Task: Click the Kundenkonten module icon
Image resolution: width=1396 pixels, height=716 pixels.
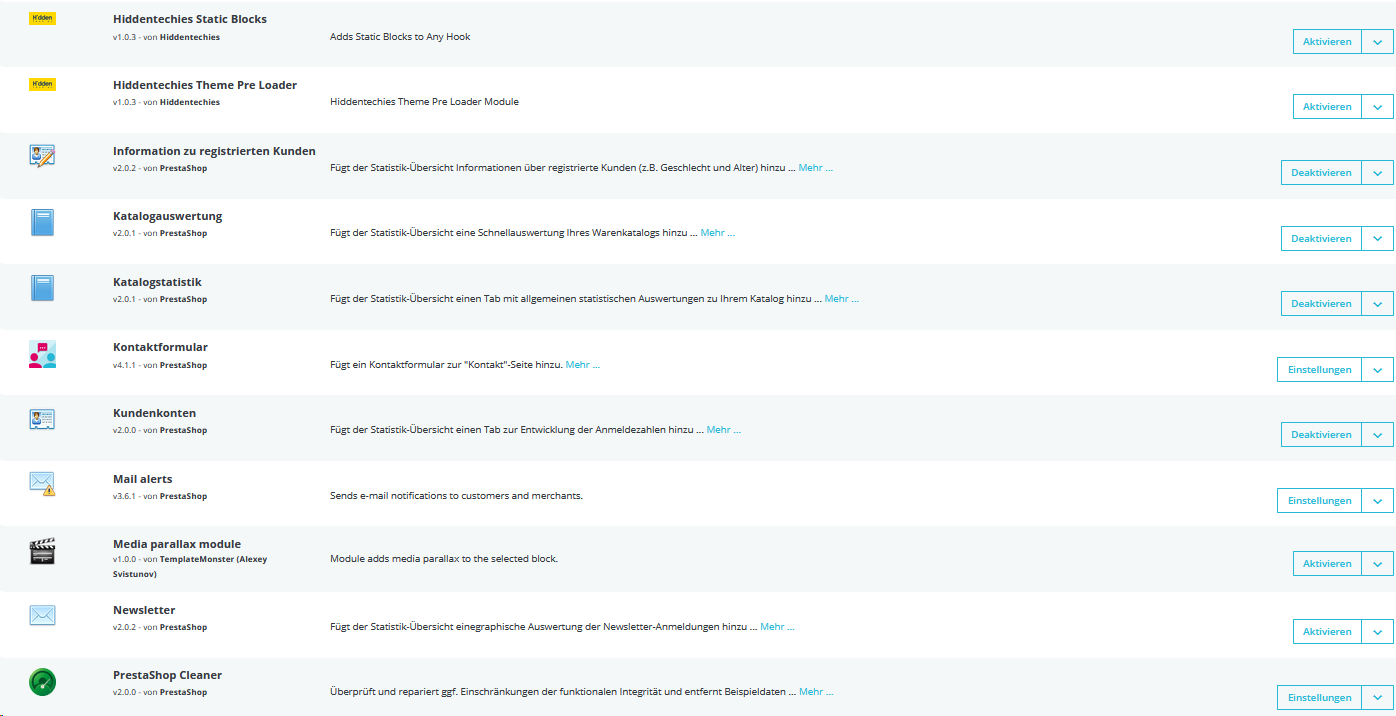Action: coord(42,420)
